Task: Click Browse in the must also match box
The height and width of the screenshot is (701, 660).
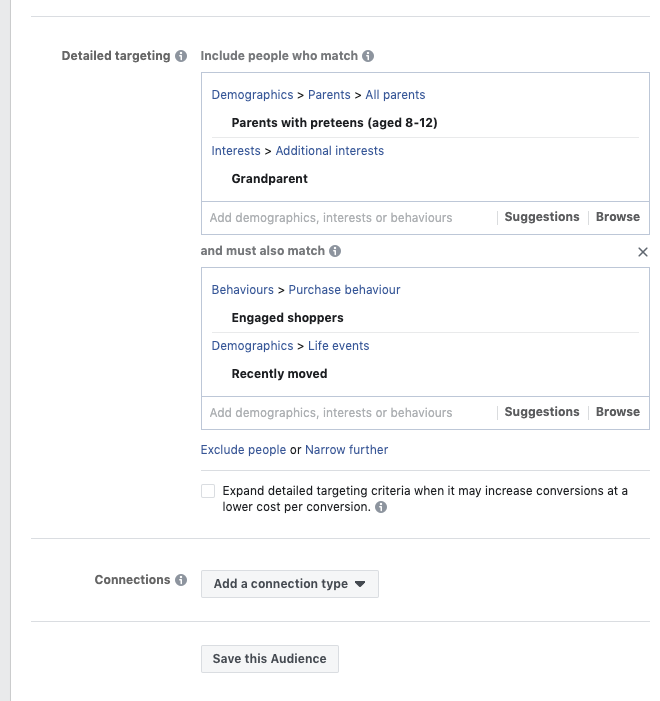Action: point(618,412)
